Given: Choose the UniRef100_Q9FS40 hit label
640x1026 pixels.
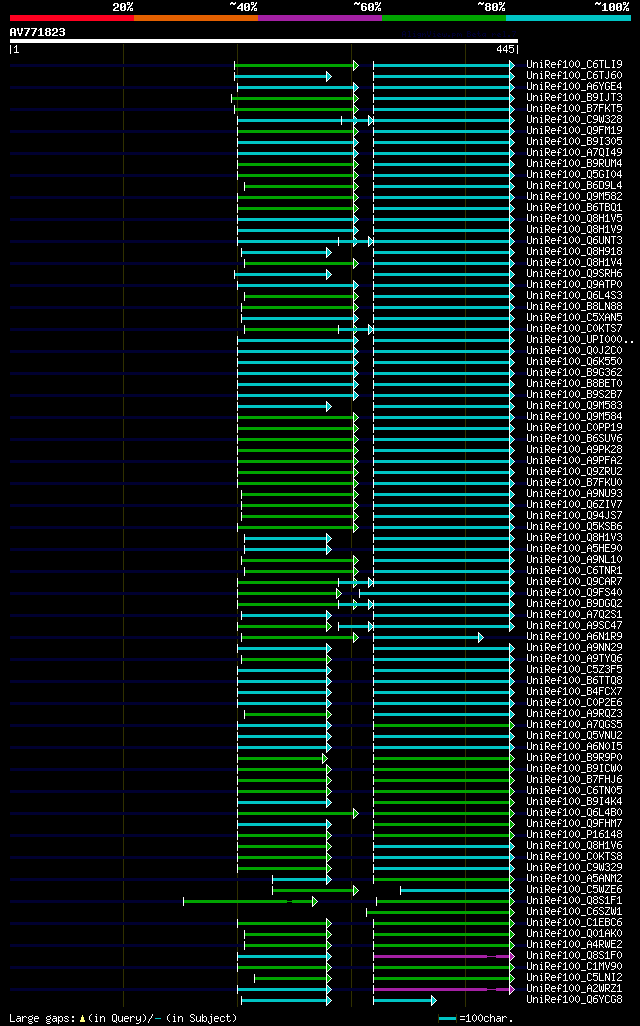Looking at the screenshot, I should pos(575,592).
